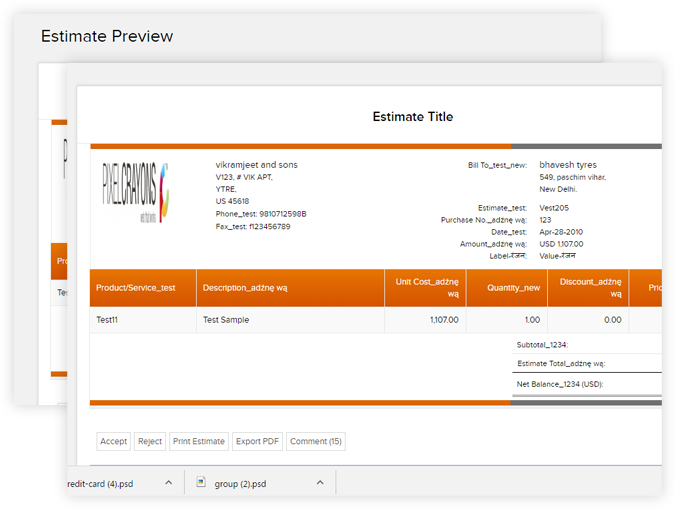Click Estimate Total_adźnę wą label
The height and width of the screenshot is (510, 676).
tap(561, 363)
